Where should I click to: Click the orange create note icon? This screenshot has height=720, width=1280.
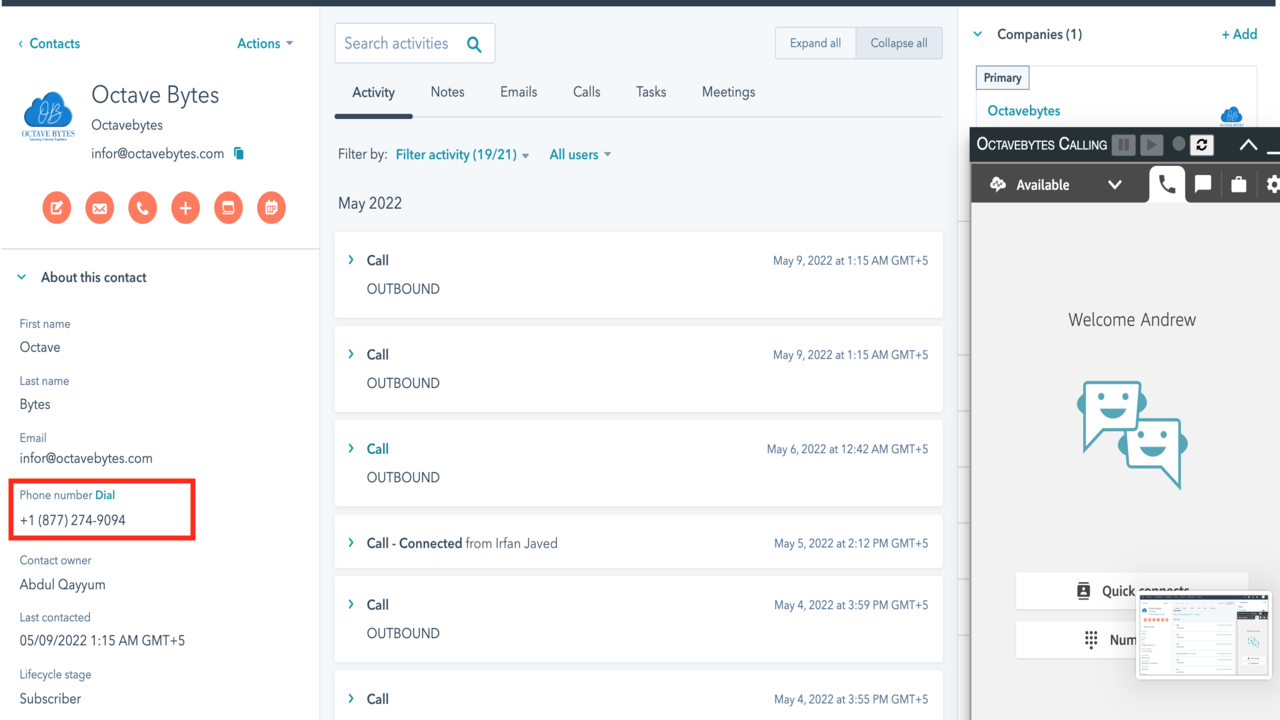(57, 208)
